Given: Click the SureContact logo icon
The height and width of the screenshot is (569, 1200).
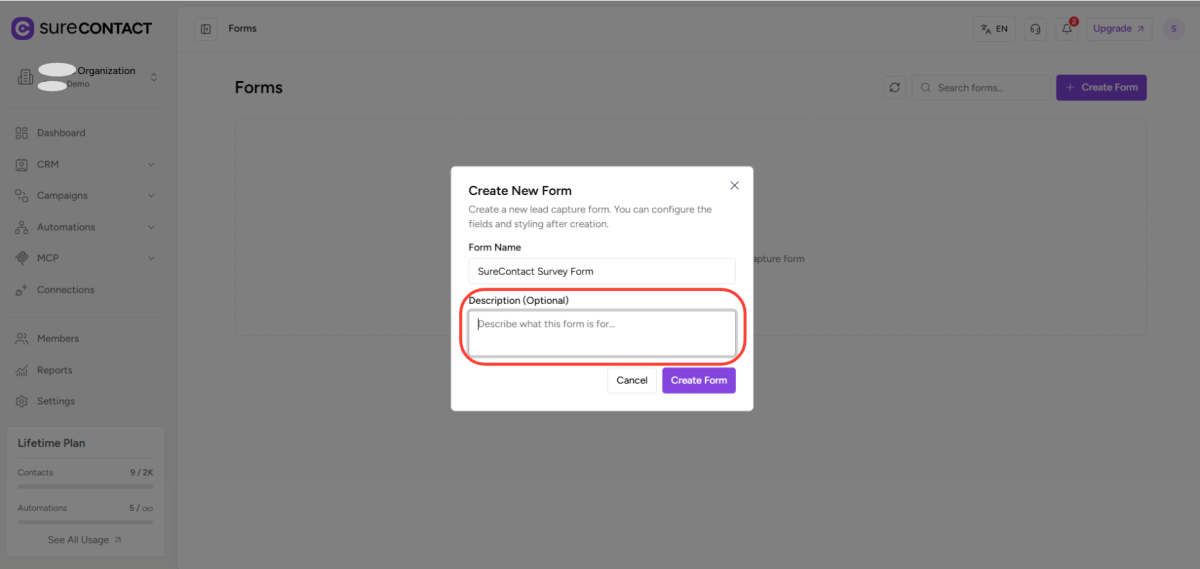Looking at the screenshot, I should [22, 28].
